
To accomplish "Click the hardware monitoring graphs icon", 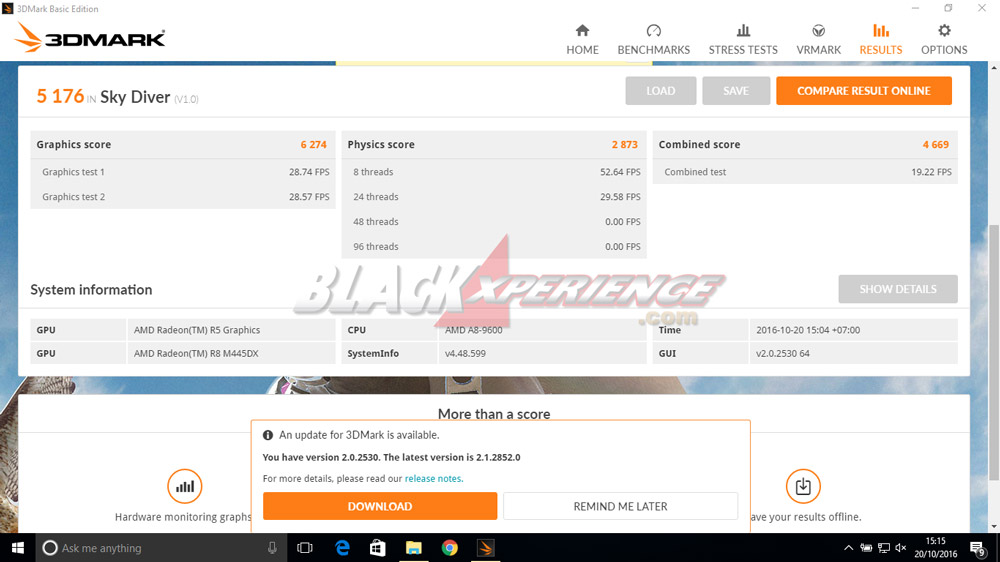I will tap(185, 487).
